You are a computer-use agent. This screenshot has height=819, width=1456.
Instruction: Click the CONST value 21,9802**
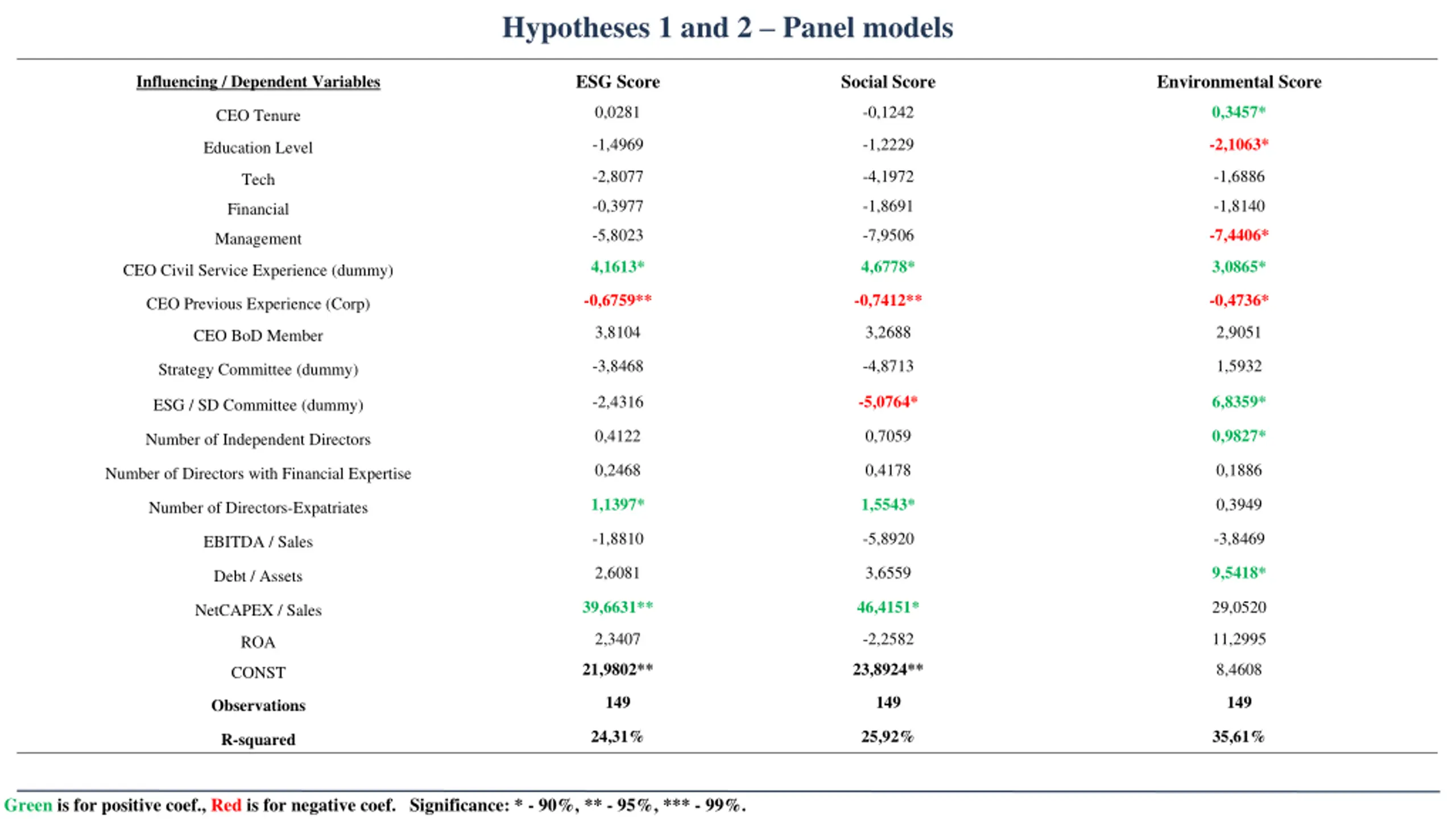618,669
